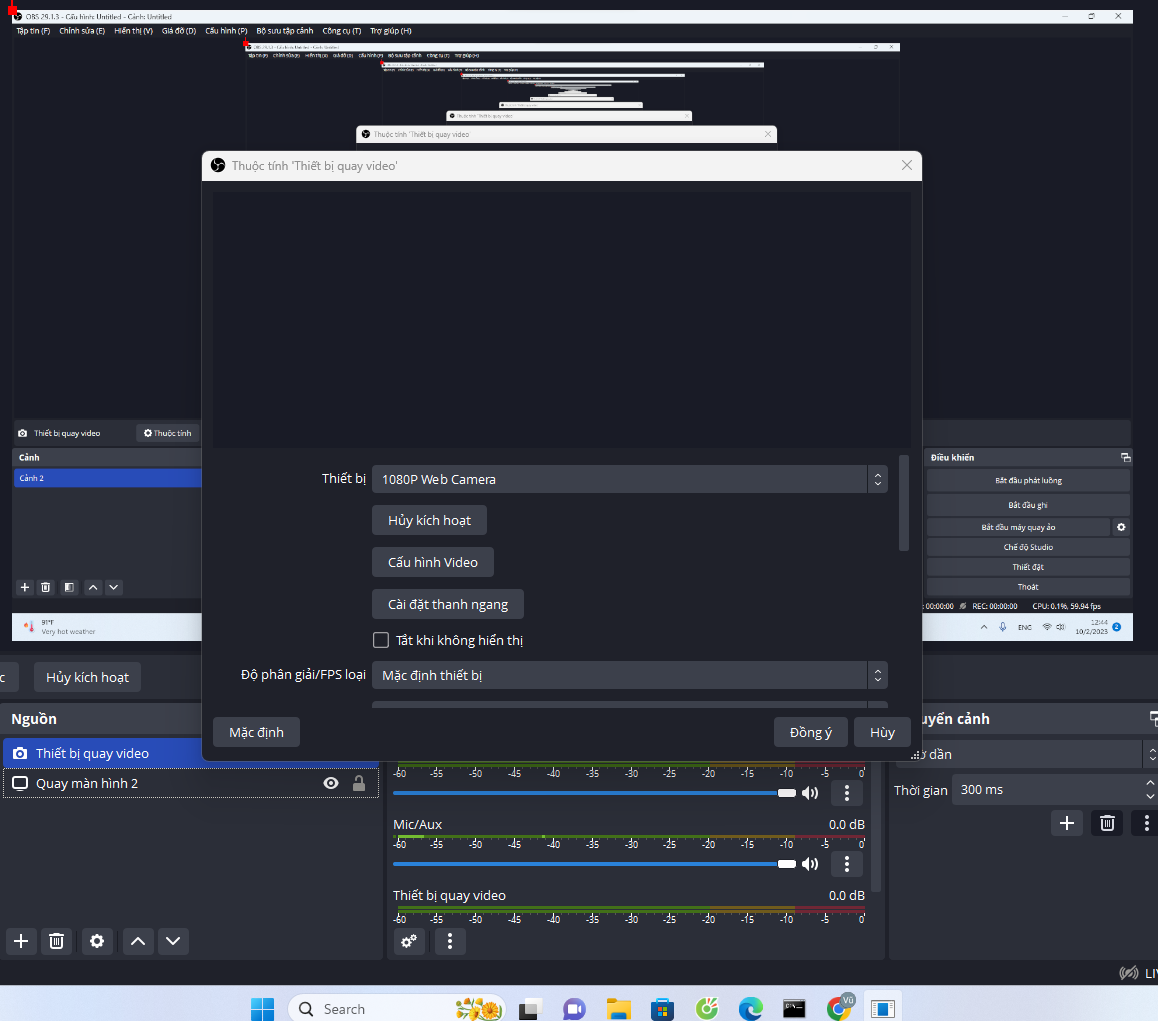
Task: Open the 'Tập tin (F)' menu
Action: point(31,30)
